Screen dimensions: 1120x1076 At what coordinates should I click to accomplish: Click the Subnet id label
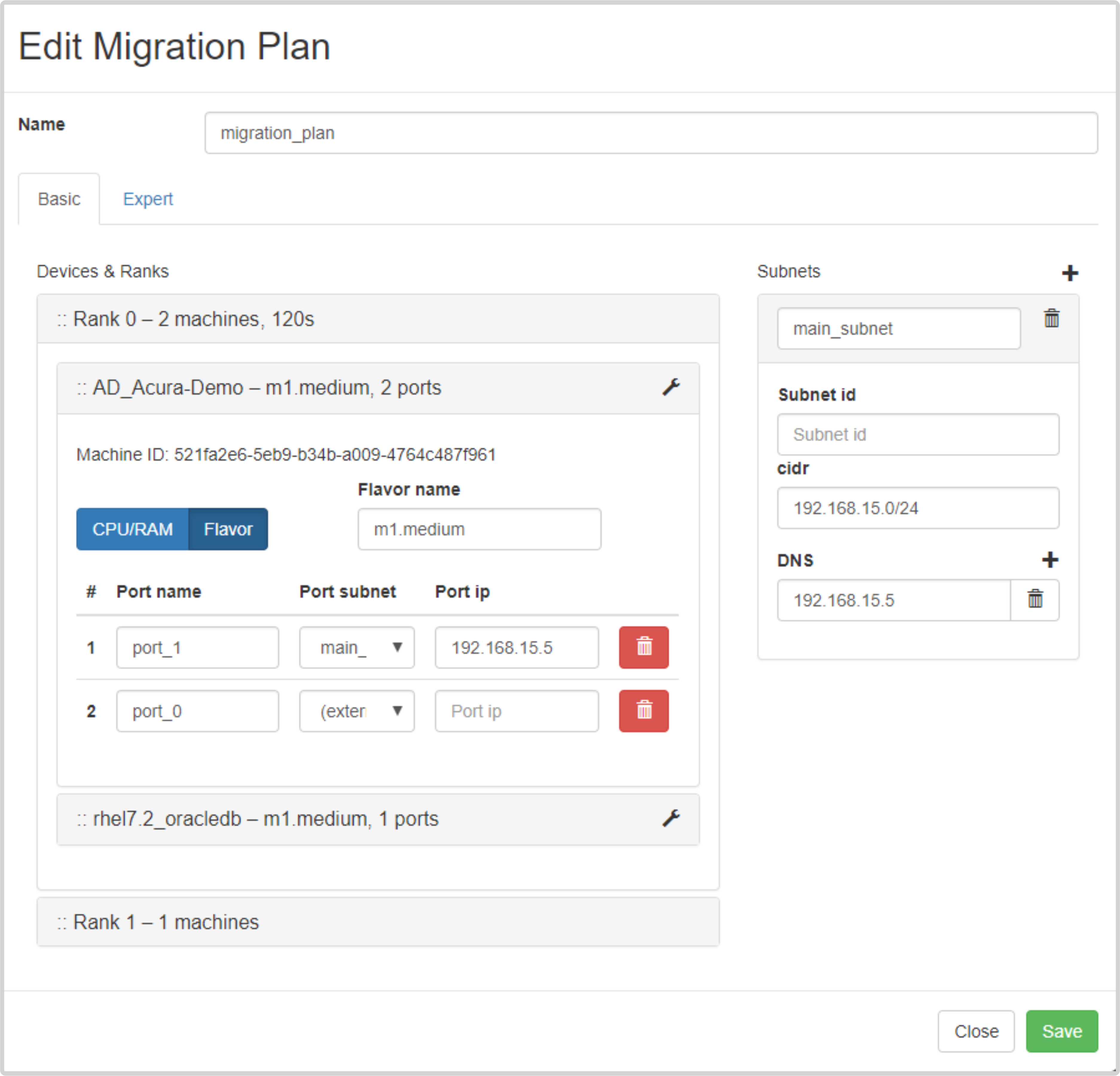(x=817, y=394)
